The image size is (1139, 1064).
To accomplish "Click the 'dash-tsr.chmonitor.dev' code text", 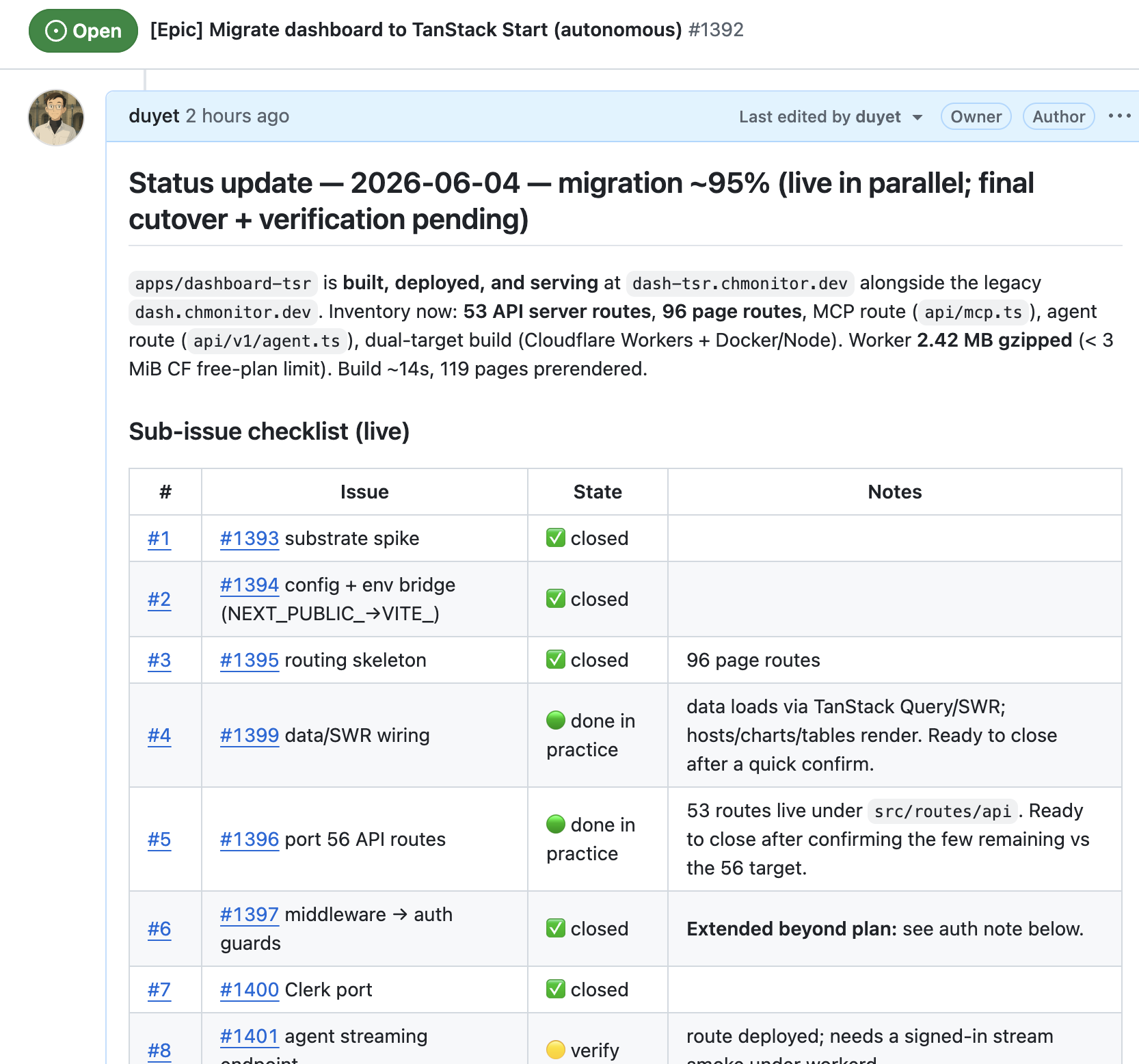I will tap(740, 284).
